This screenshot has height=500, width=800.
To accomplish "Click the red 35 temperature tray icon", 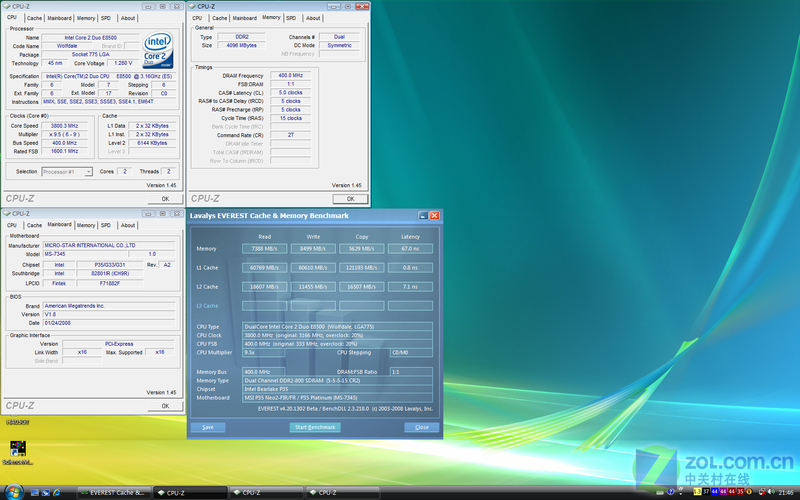I will point(740,491).
